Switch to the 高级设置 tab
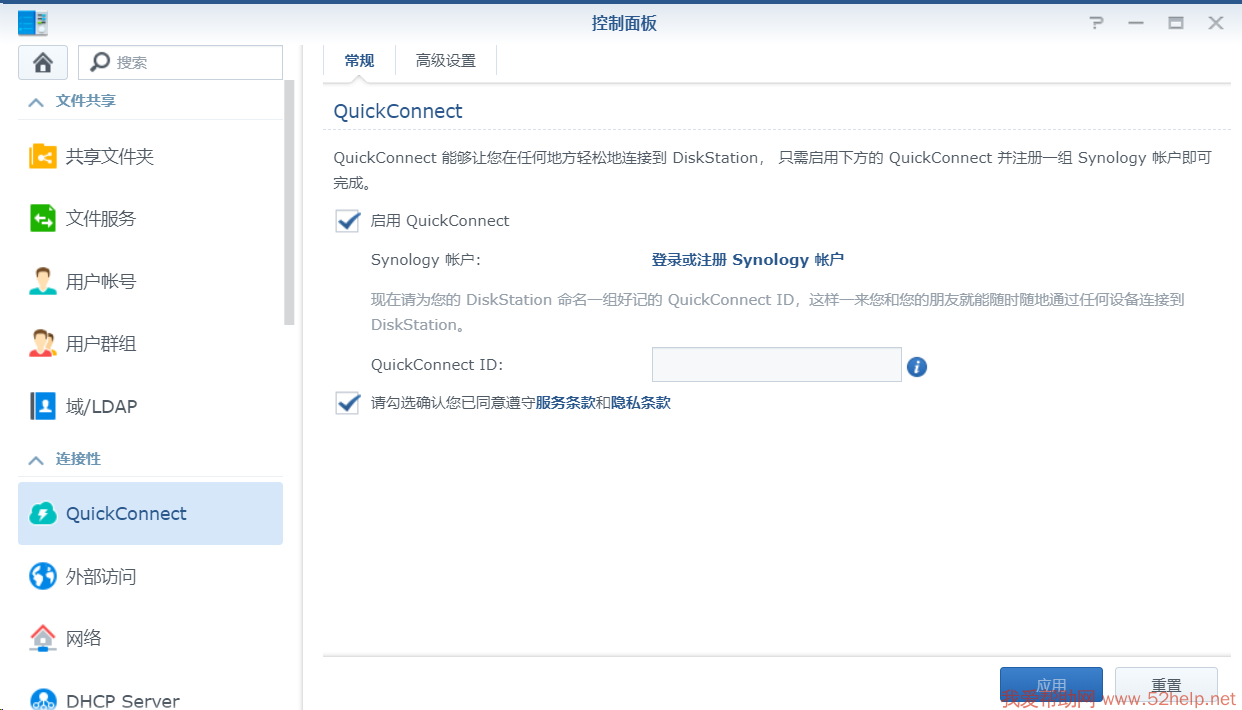 446,61
